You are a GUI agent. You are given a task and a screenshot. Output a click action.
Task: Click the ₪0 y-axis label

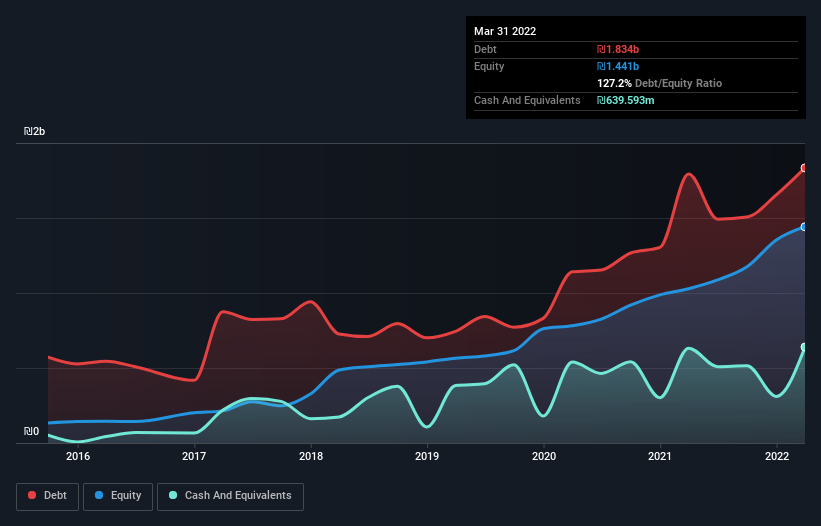[x=31, y=431]
